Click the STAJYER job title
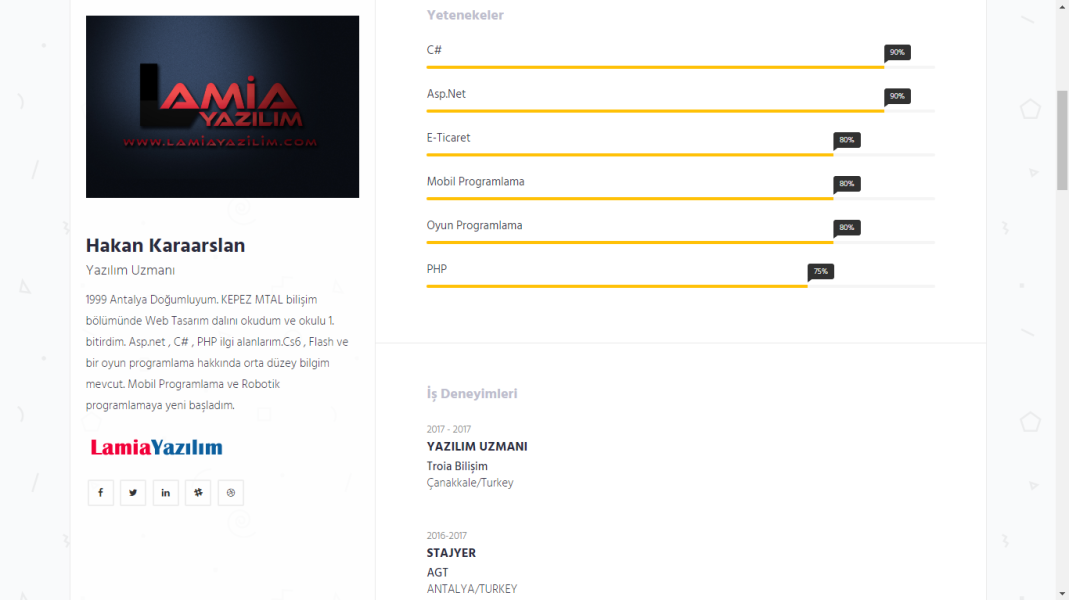 tap(451, 553)
